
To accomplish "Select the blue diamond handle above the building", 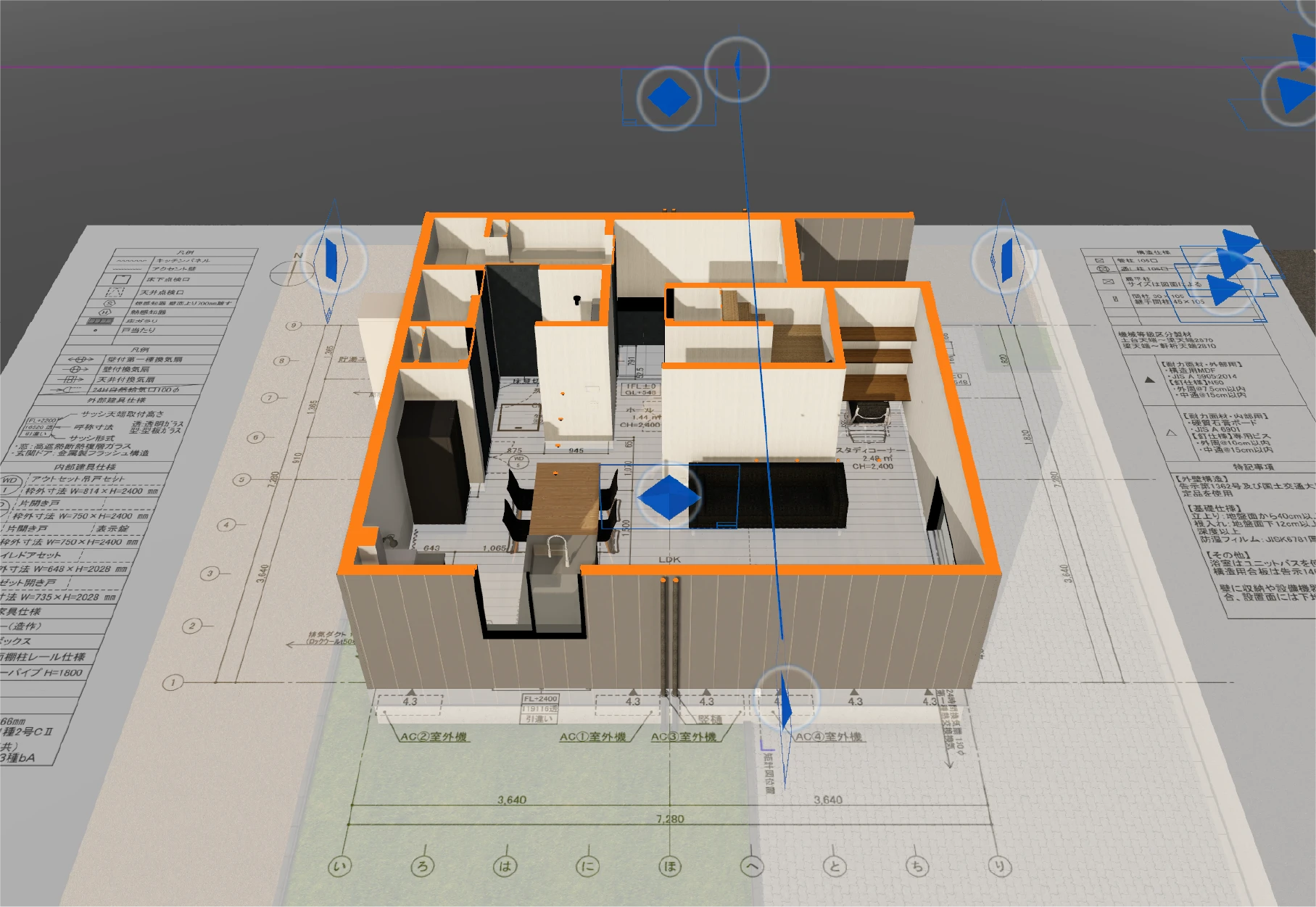I will click(x=669, y=97).
